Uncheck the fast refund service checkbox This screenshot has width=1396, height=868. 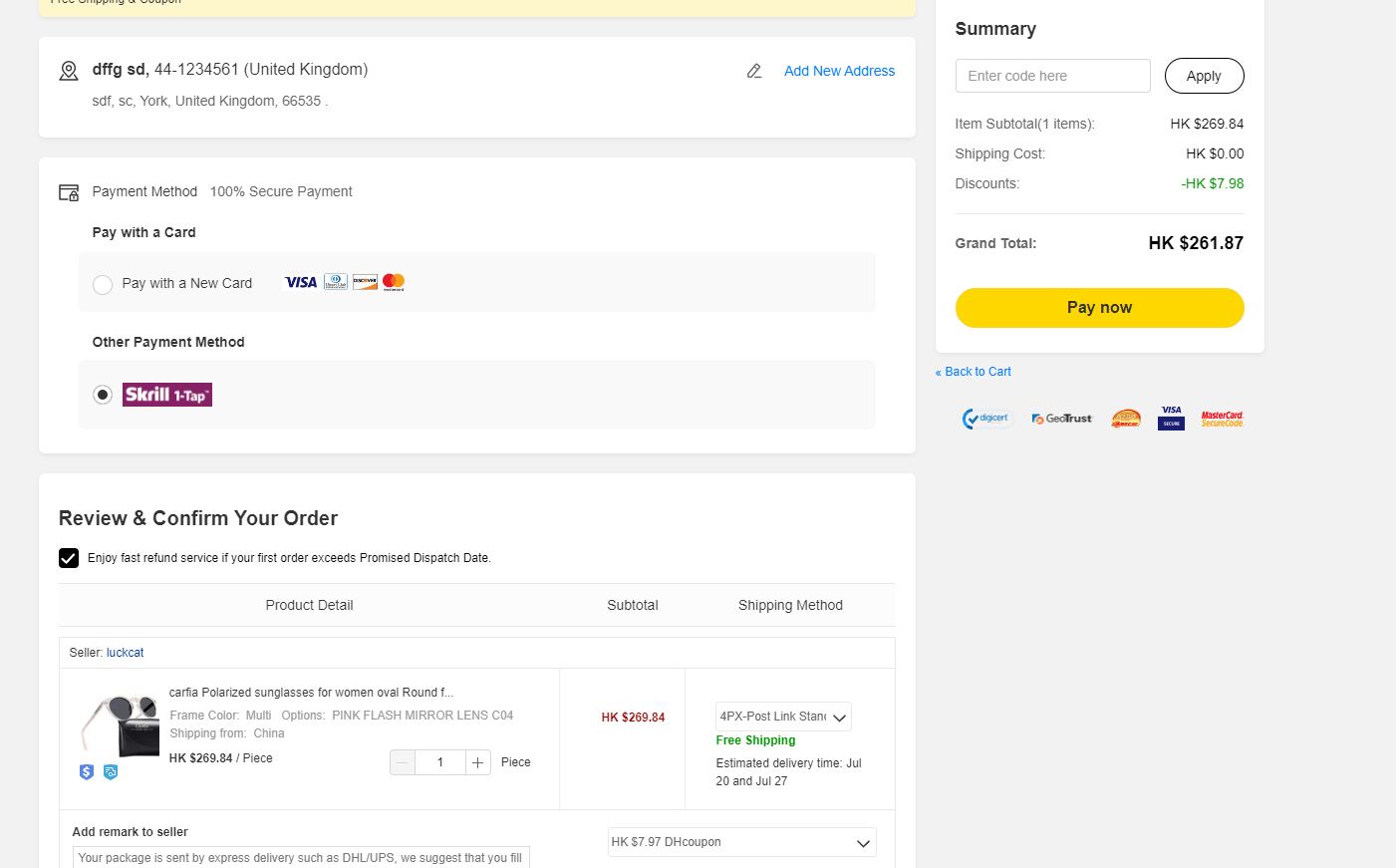[x=69, y=558]
